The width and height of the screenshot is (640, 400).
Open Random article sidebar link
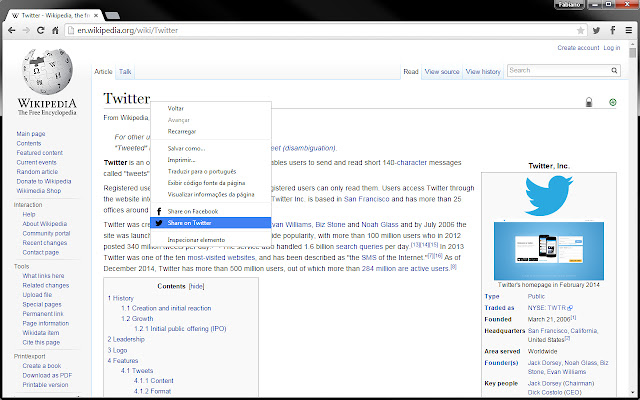pos(37,172)
